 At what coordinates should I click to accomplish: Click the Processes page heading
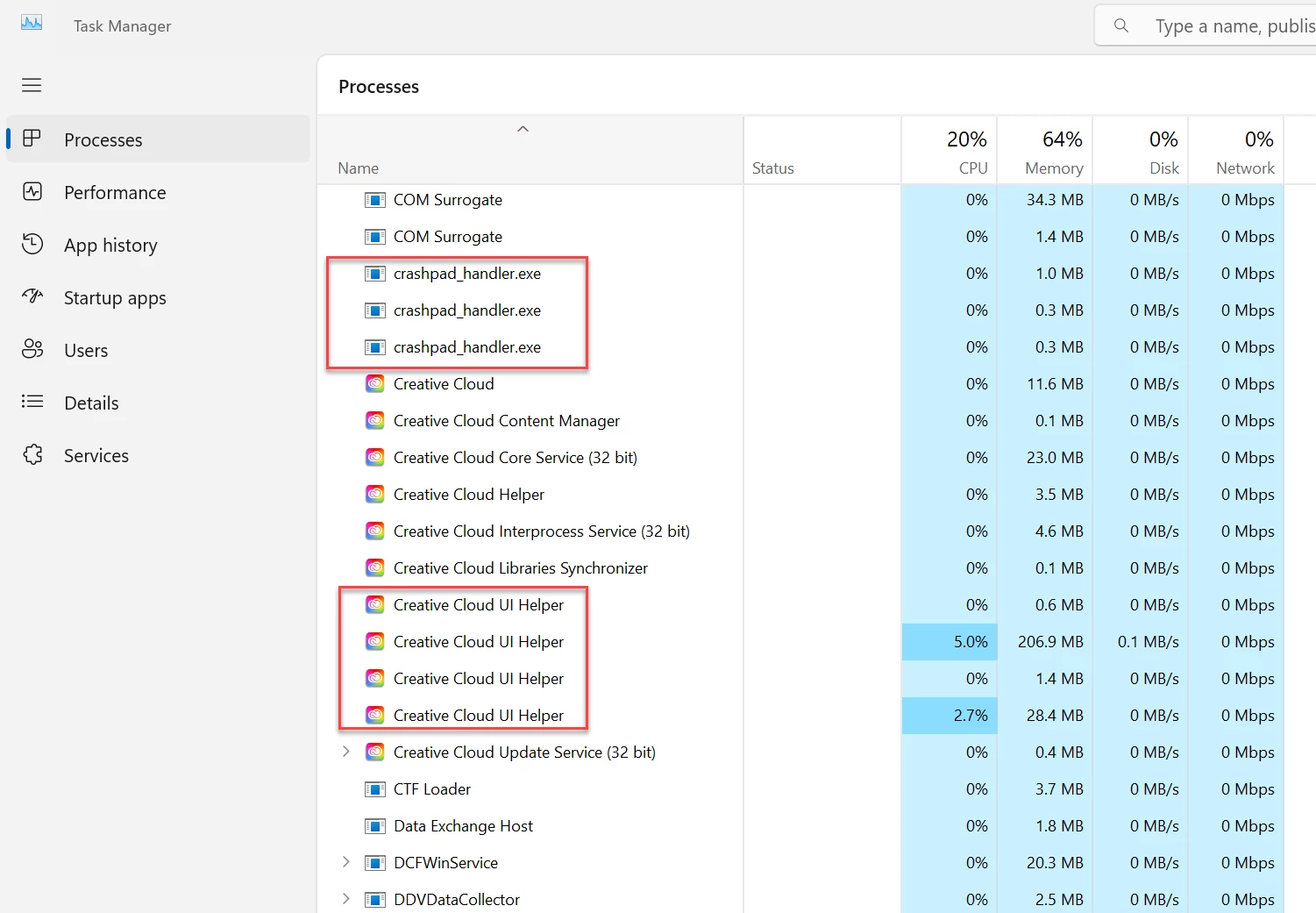coord(379,87)
